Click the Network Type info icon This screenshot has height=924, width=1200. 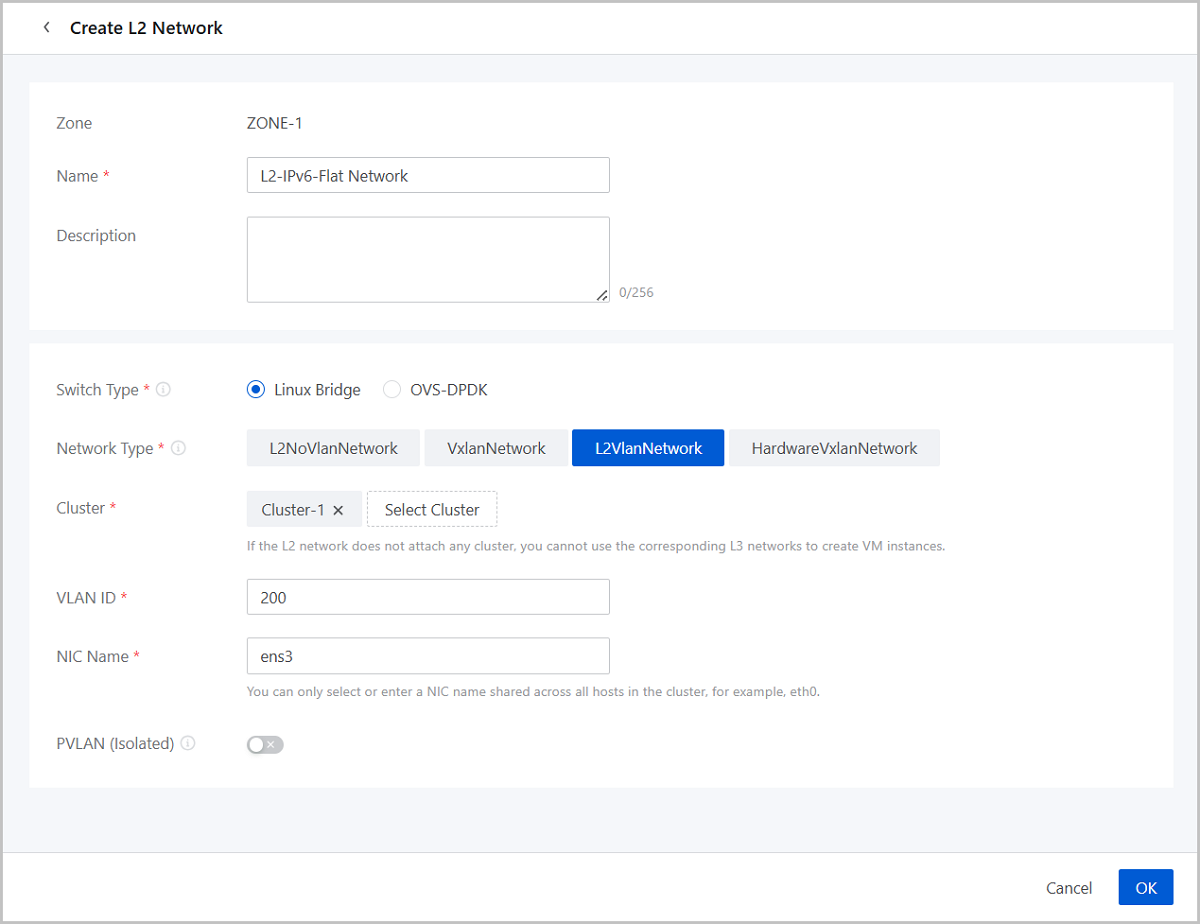point(179,449)
